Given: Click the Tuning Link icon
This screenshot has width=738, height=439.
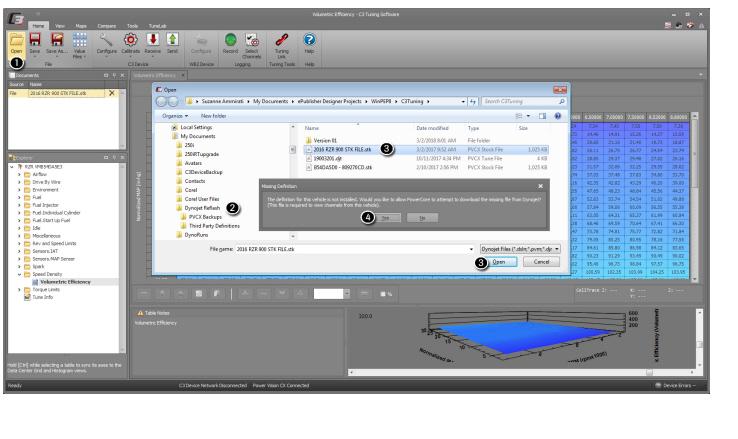Looking at the screenshot, I should pyautogui.click(x=282, y=41).
